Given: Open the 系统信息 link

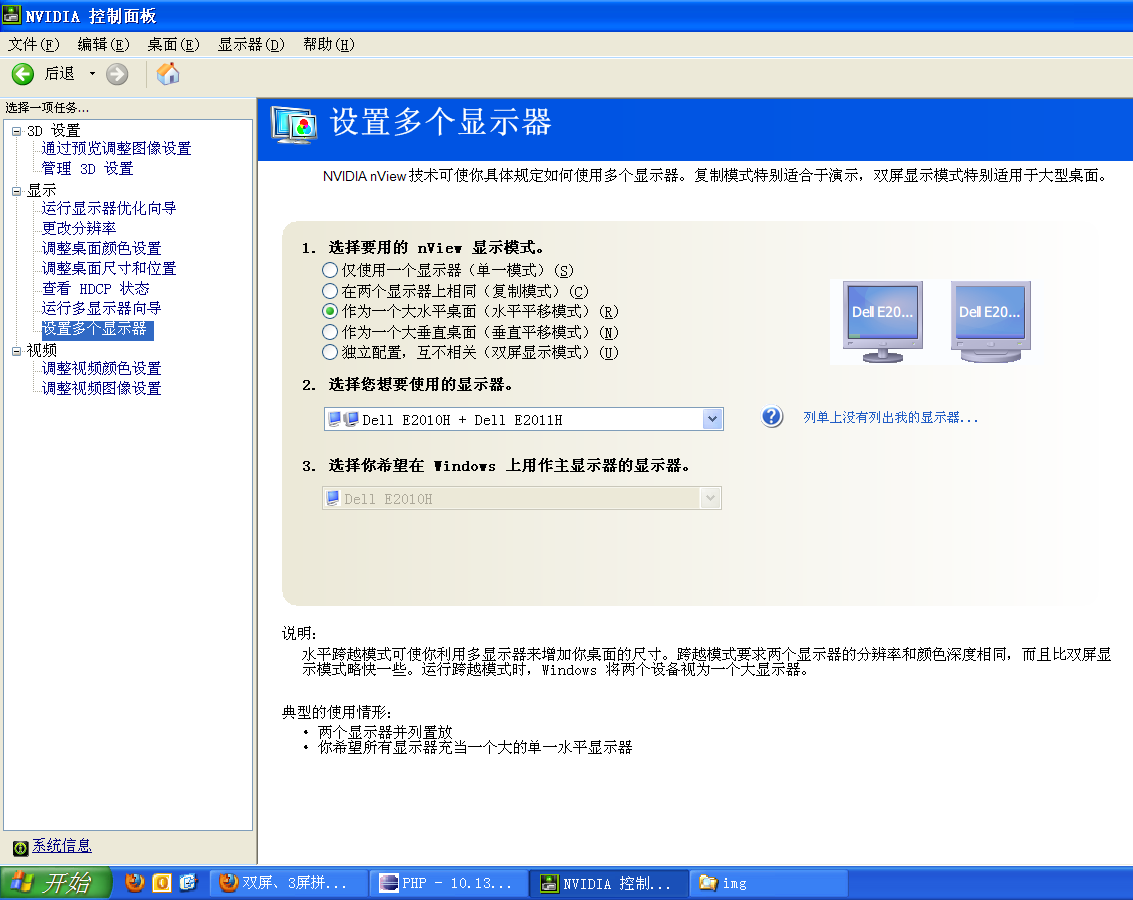Looking at the screenshot, I should pyautogui.click(x=61, y=846).
